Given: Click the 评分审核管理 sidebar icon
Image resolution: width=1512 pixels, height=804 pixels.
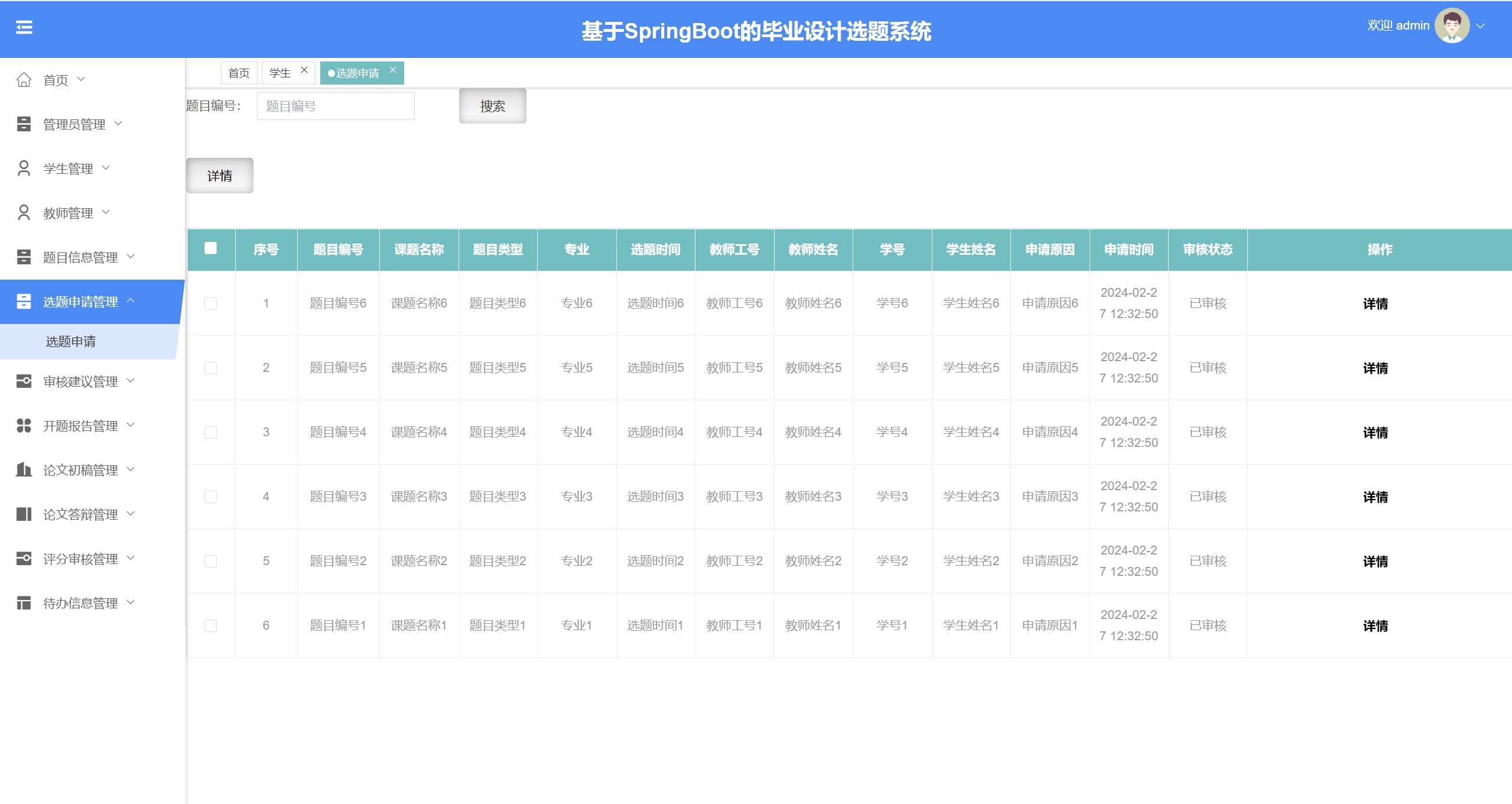Looking at the screenshot, I should pyautogui.click(x=24, y=559).
